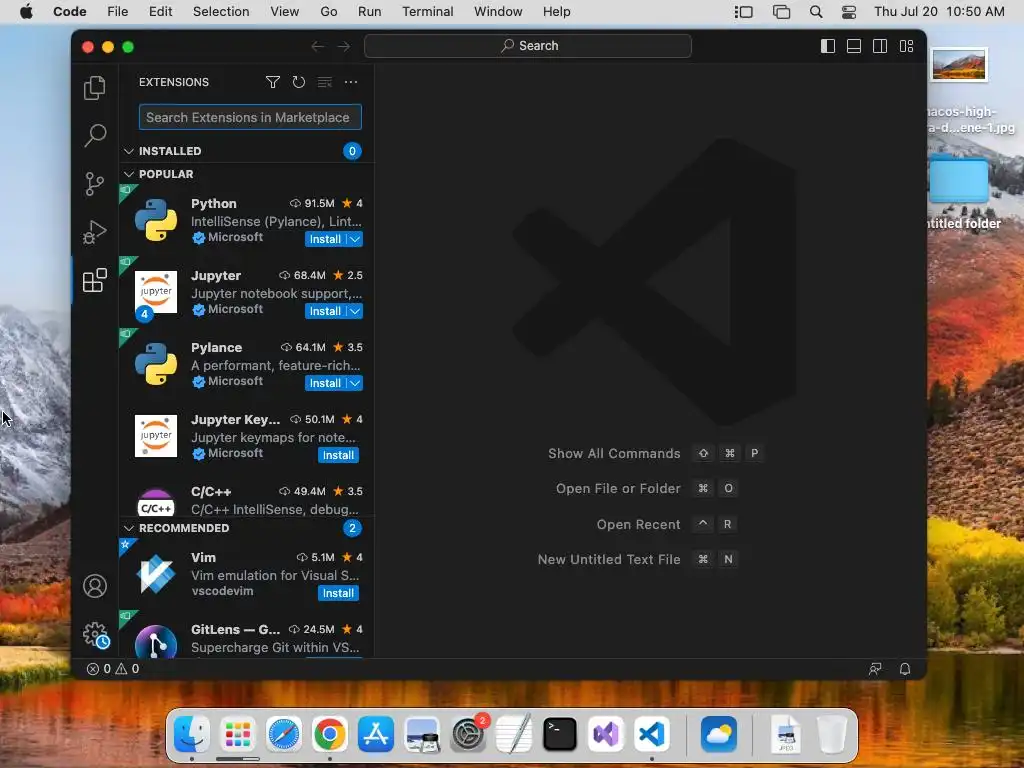The width and height of the screenshot is (1024, 768).
Task: Open Extensions views and more actions menu
Action: (x=351, y=82)
